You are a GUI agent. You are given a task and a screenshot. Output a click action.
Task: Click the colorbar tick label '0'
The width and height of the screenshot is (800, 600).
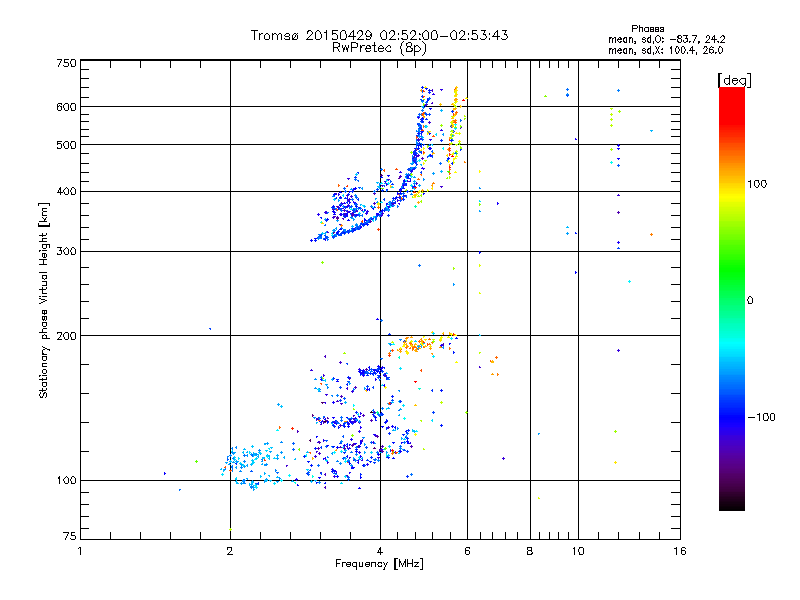click(x=750, y=301)
